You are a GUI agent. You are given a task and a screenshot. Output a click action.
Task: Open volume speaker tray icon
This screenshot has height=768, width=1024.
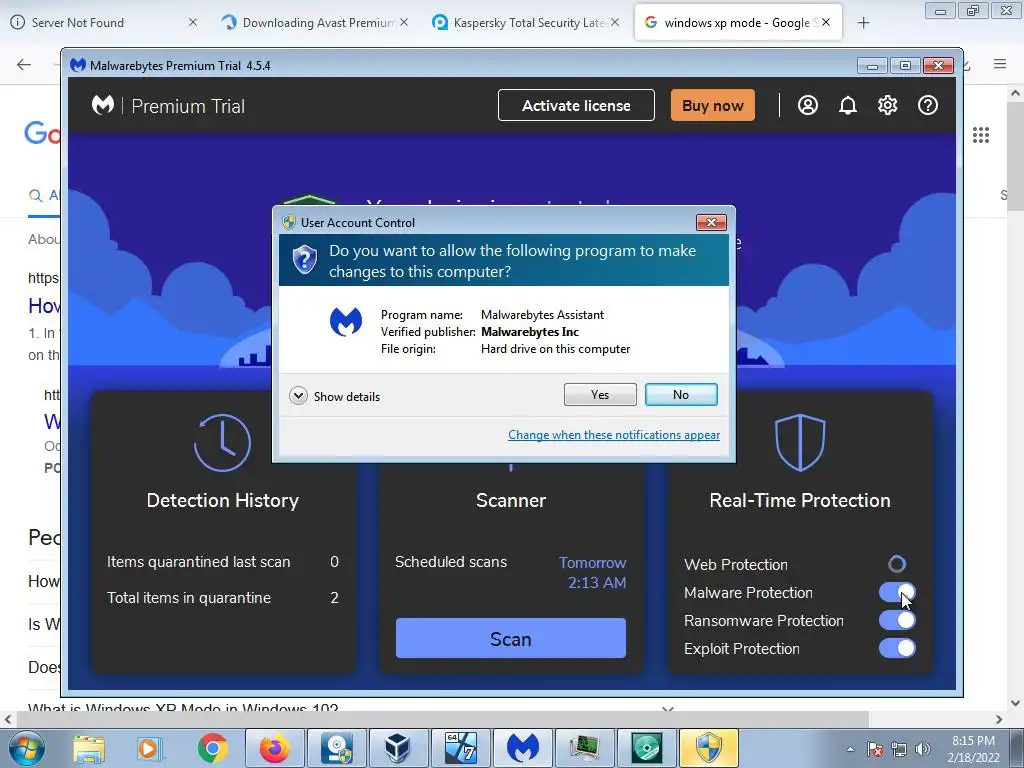click(x=923, y=749)
